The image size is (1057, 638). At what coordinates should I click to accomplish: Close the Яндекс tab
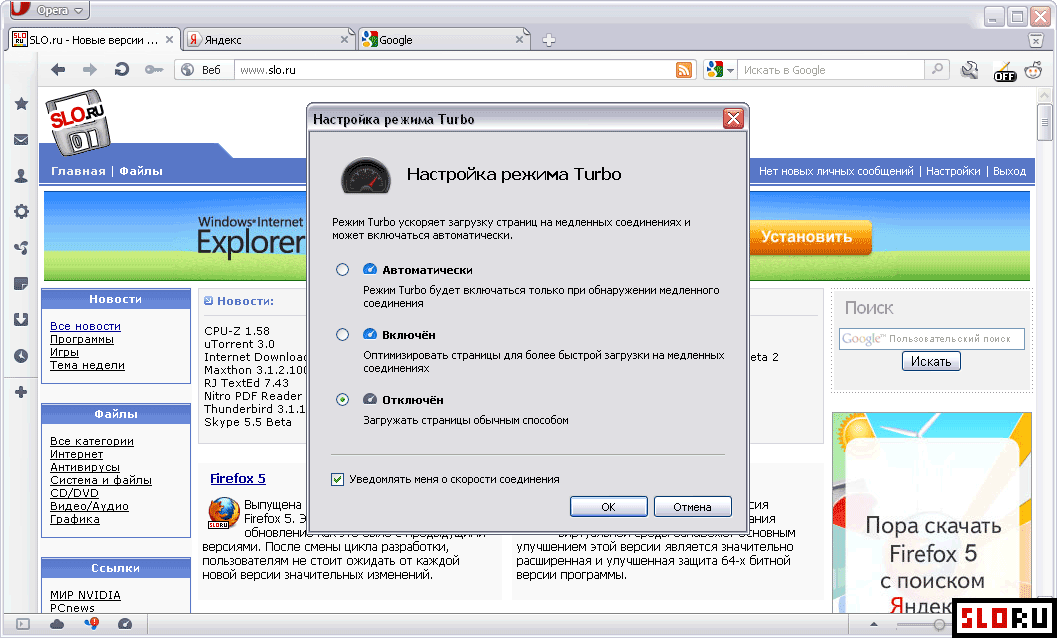[x=344, y=40]
